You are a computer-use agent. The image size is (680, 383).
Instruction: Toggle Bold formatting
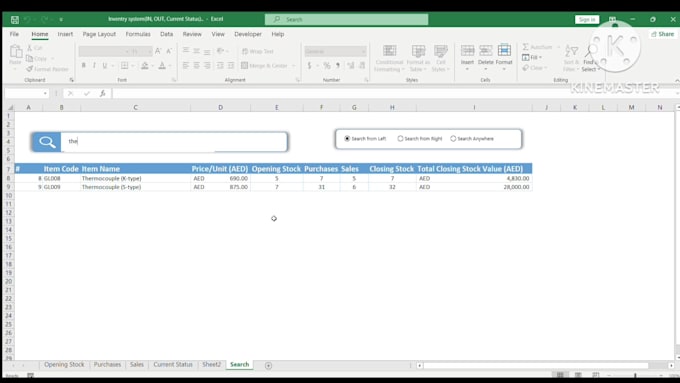pyautogui.click(x=83, y=65)
